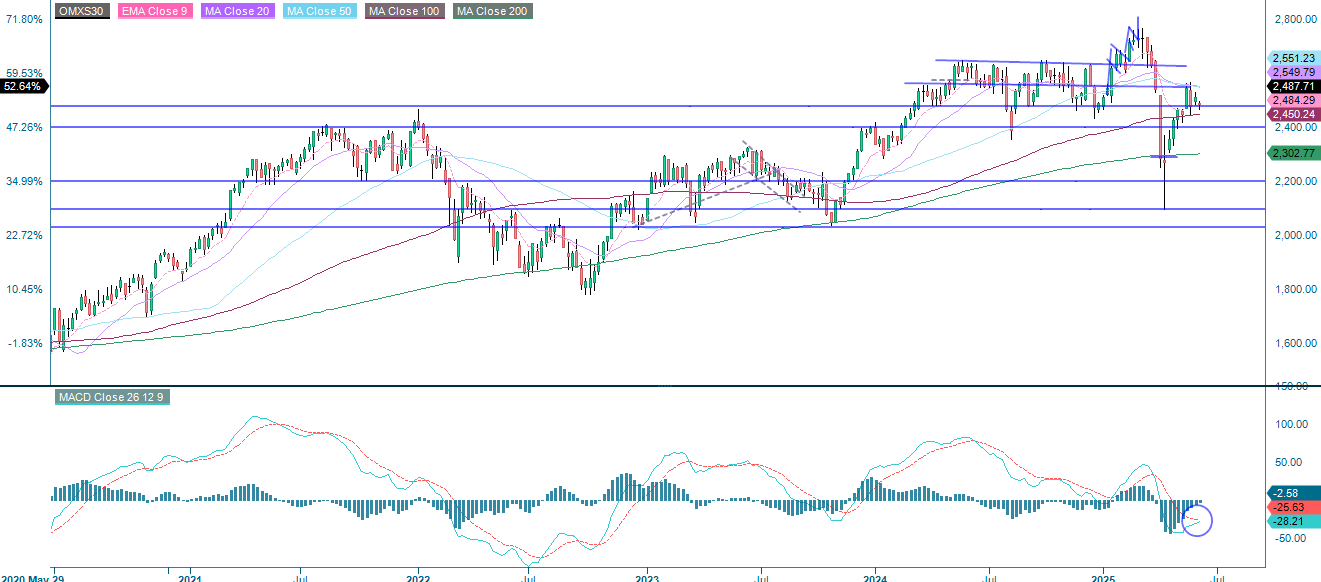Click the black 2,487.71 last-price tag
The height and width of the screenshot is (582, 1321).
click(1290, 86)
